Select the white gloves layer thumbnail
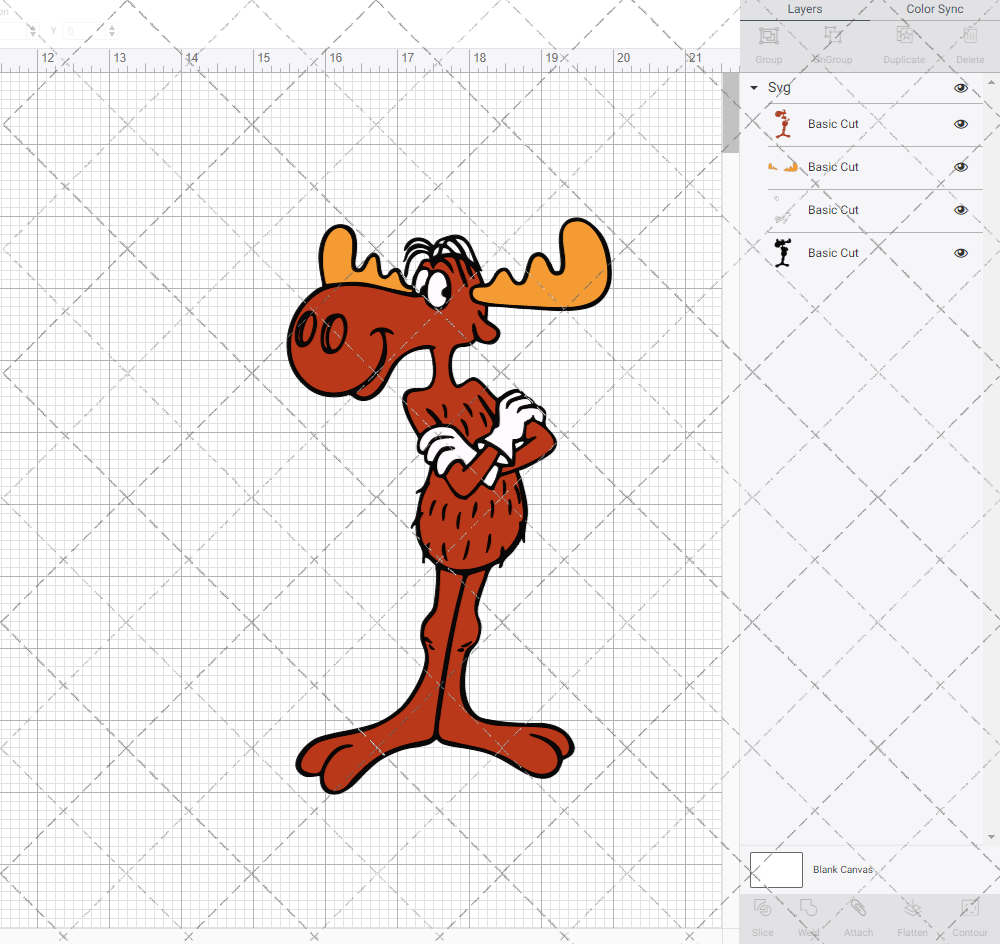 [x=783, y=210]
